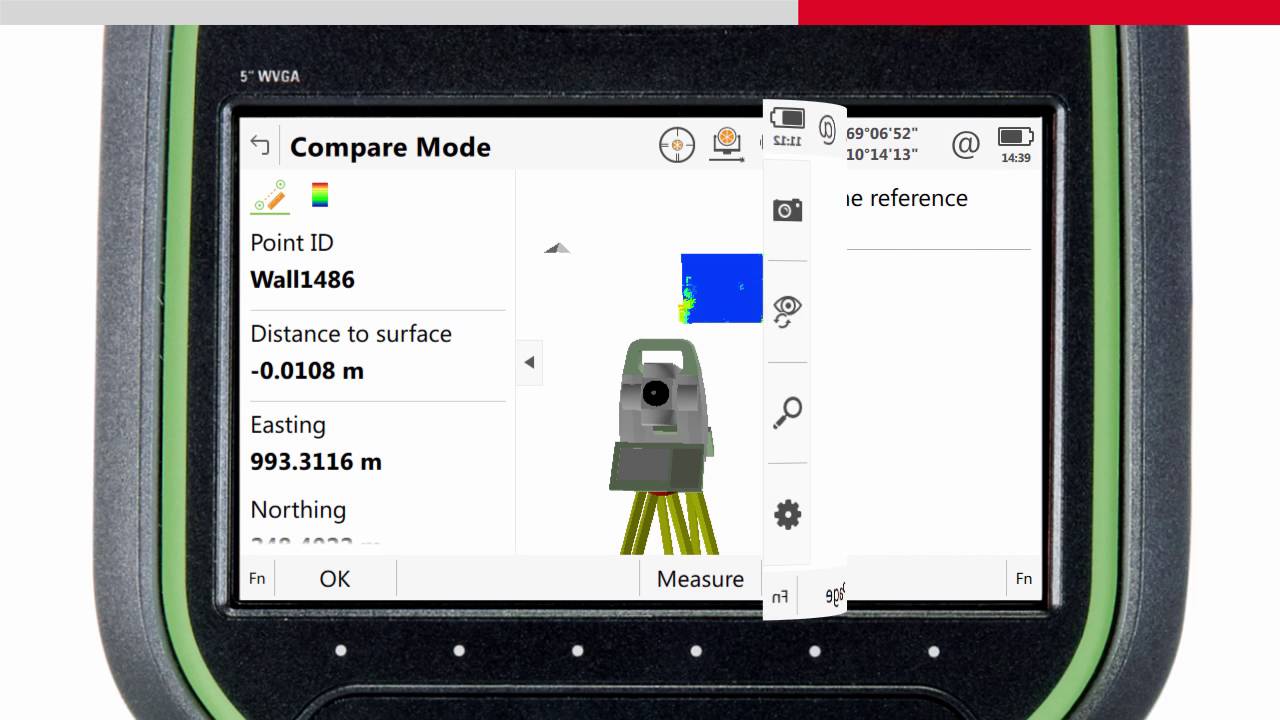Open the instrument station icon in header
Image resolution: width=1280 pixels, height=720 pixels.
coord(728,145)
